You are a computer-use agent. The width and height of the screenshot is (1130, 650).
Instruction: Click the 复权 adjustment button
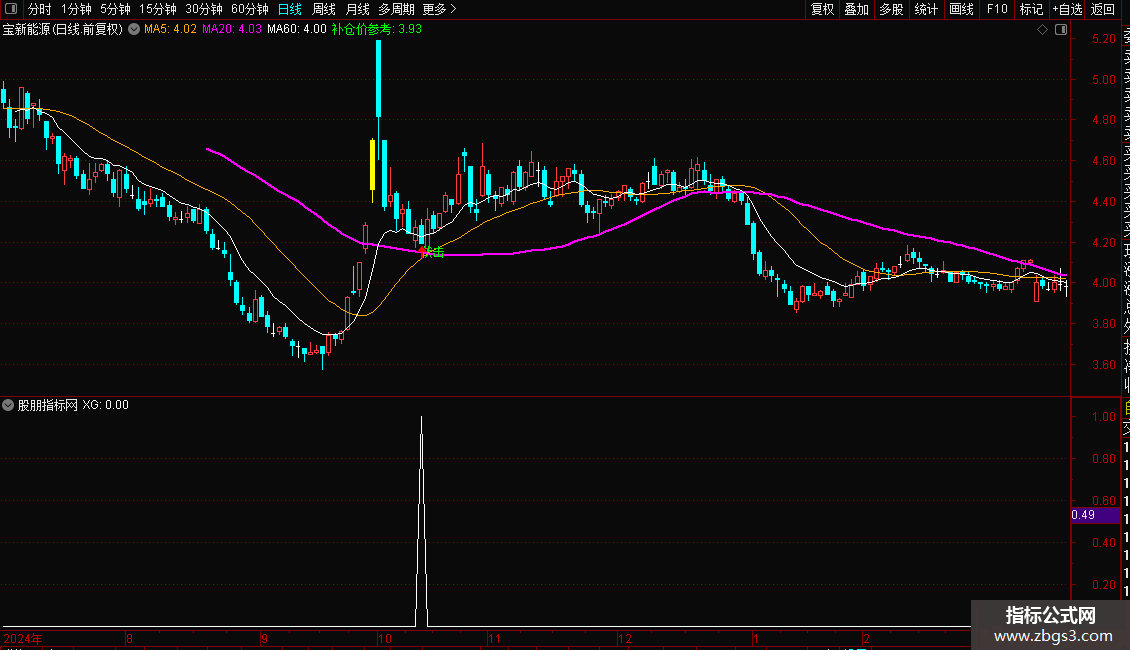click(822, 9)
